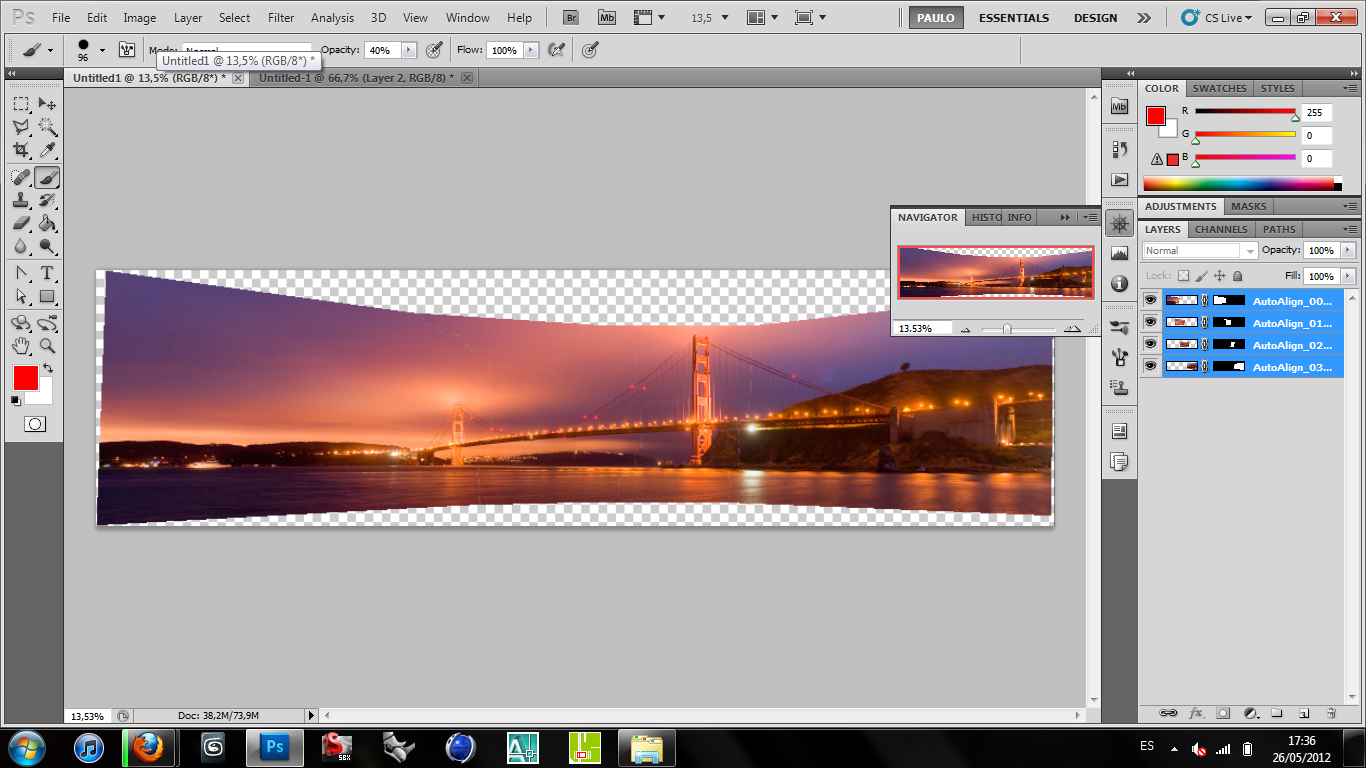Select the Paint Bucket tool

47,223
